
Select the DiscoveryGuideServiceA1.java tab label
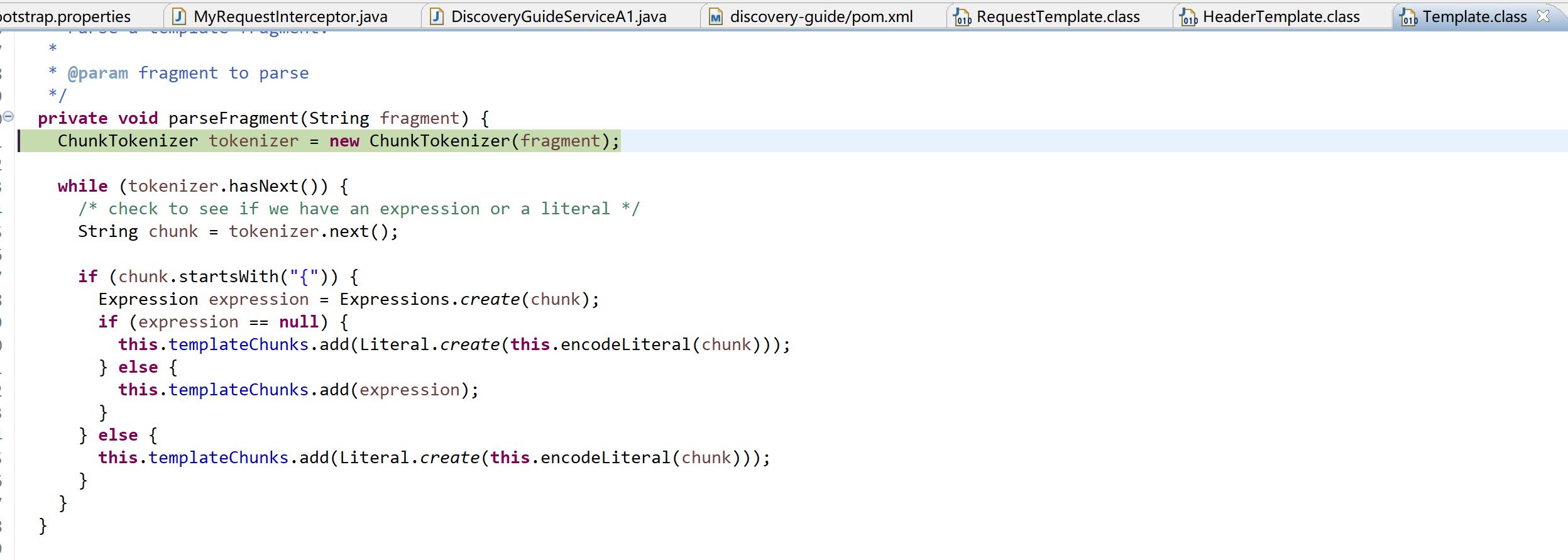[559, 17]
